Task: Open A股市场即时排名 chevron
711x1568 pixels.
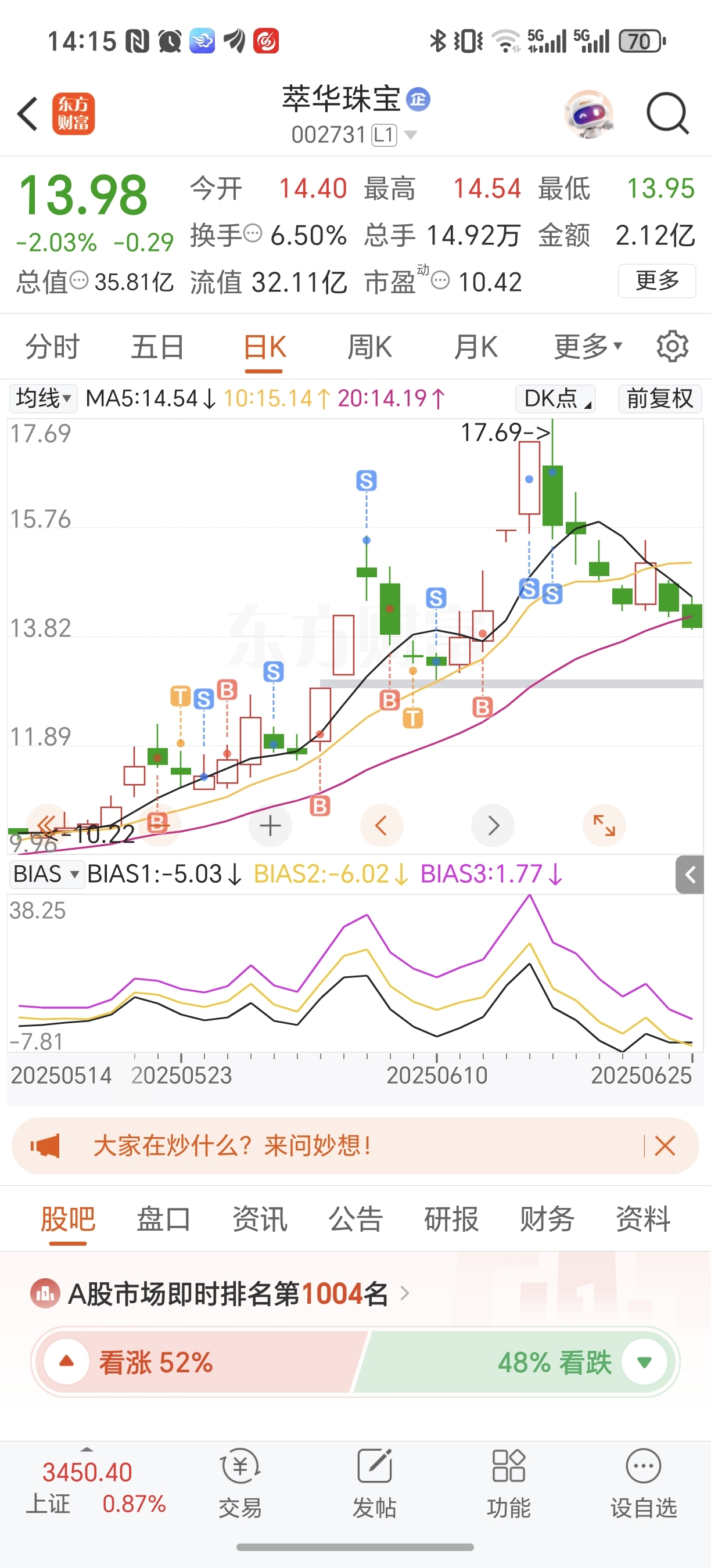Action: tap(405, 1294)
